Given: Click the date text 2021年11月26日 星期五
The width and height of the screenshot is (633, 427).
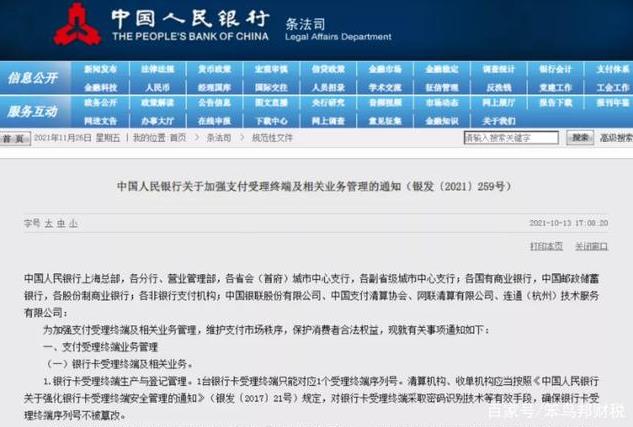Looking at the screenshot, I should [x=77, y=138].
